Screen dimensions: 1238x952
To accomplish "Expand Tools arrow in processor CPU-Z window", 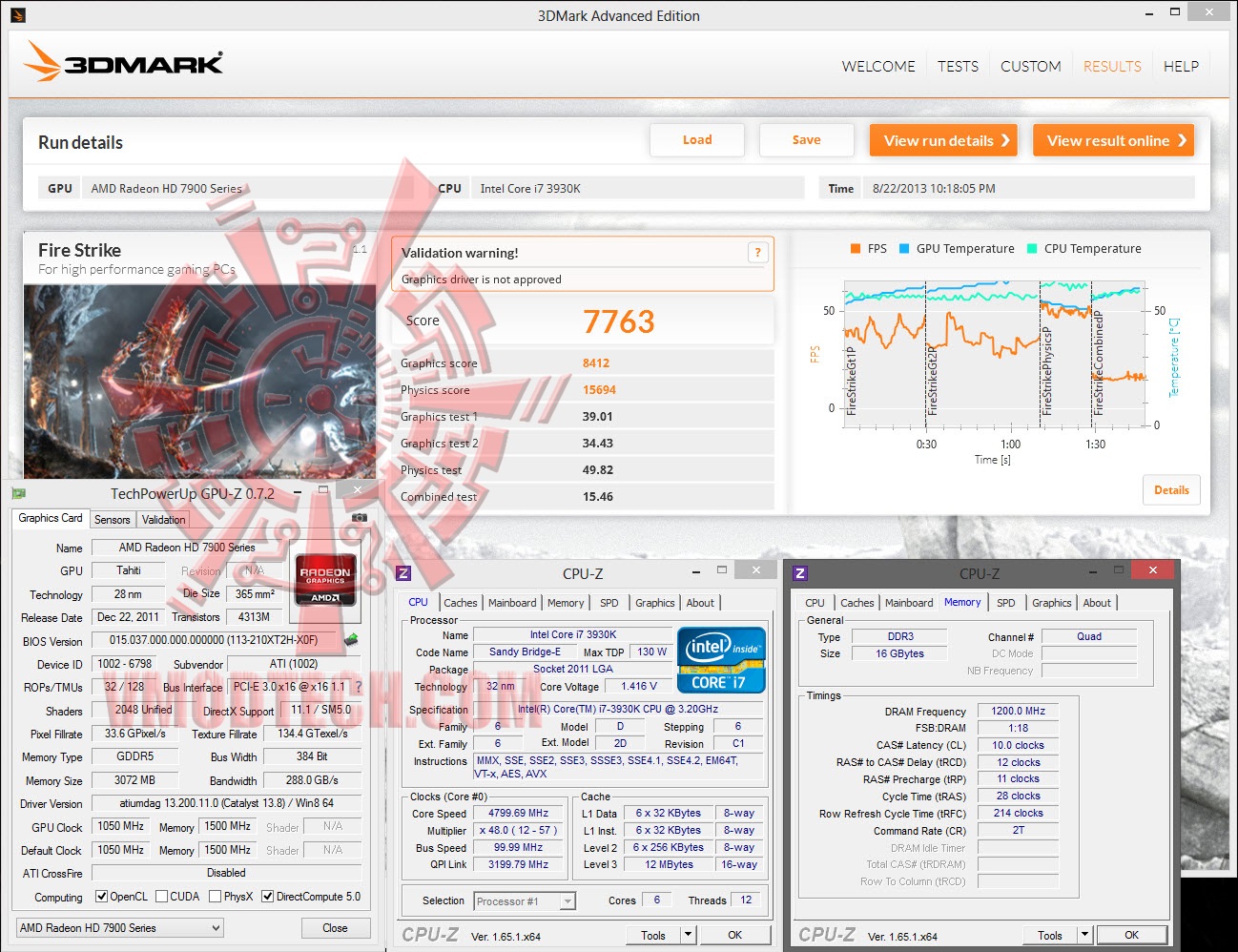I will [x=688, y=935].
